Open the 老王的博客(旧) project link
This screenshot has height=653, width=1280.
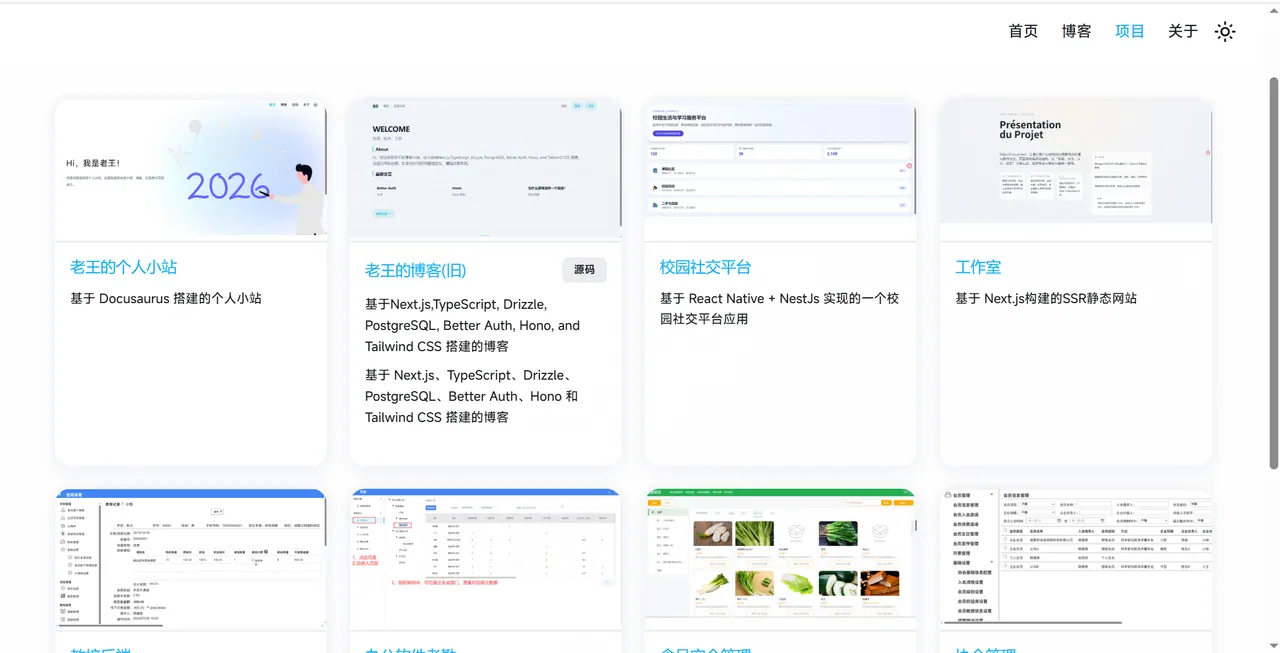point(416,270)
